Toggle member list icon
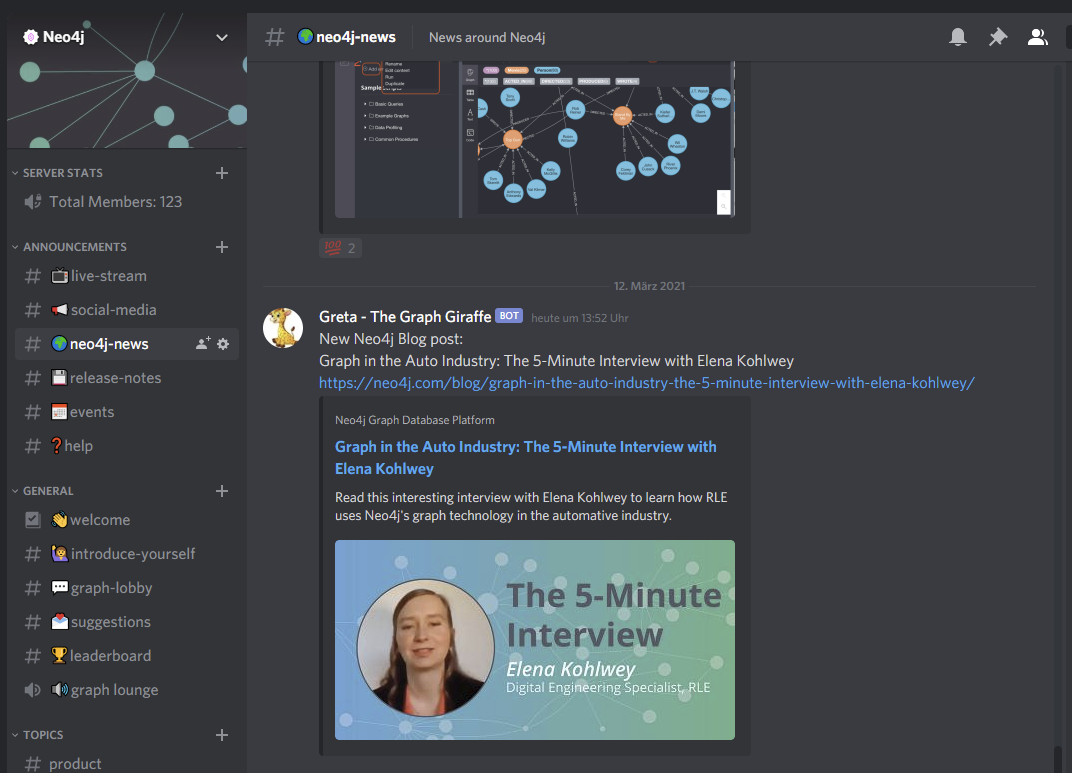This screenshot has height=773, width=1072. pos(1038,37)
